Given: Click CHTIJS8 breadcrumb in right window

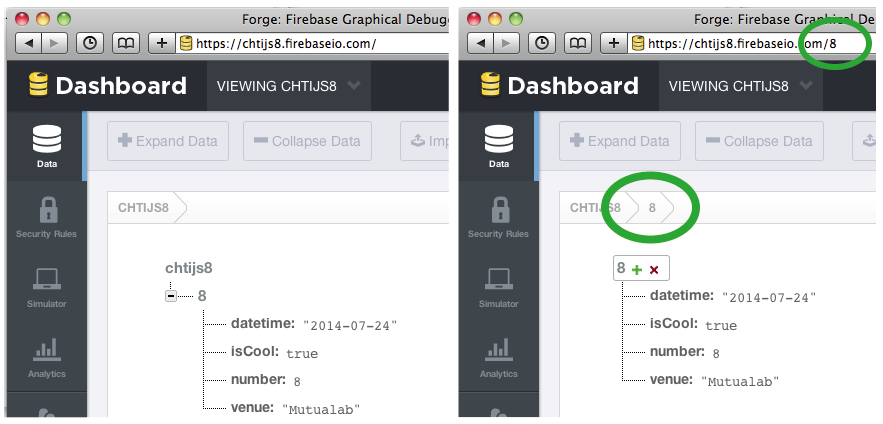Looking at the screenshot, I should point(595,207).
